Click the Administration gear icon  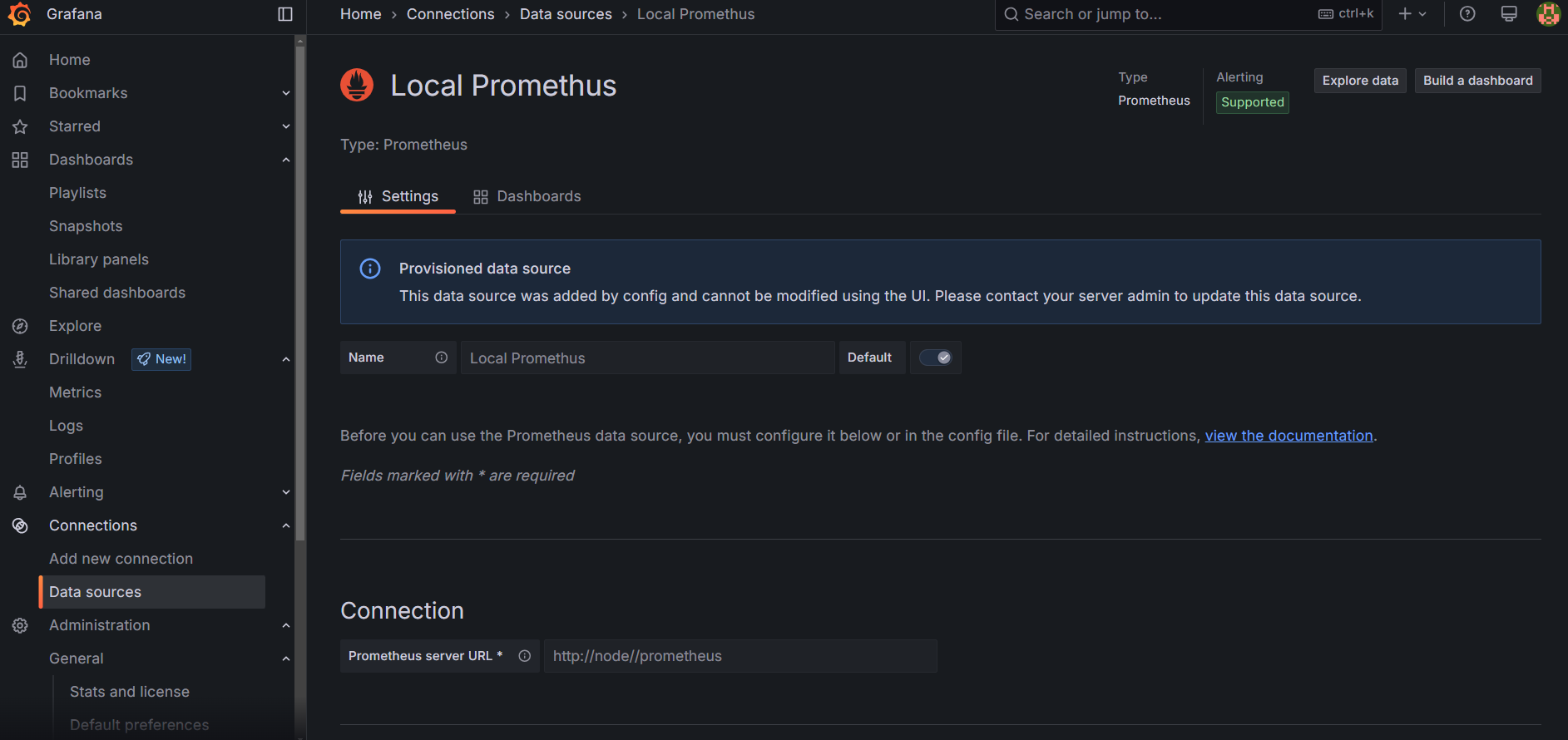pos(20,625)
